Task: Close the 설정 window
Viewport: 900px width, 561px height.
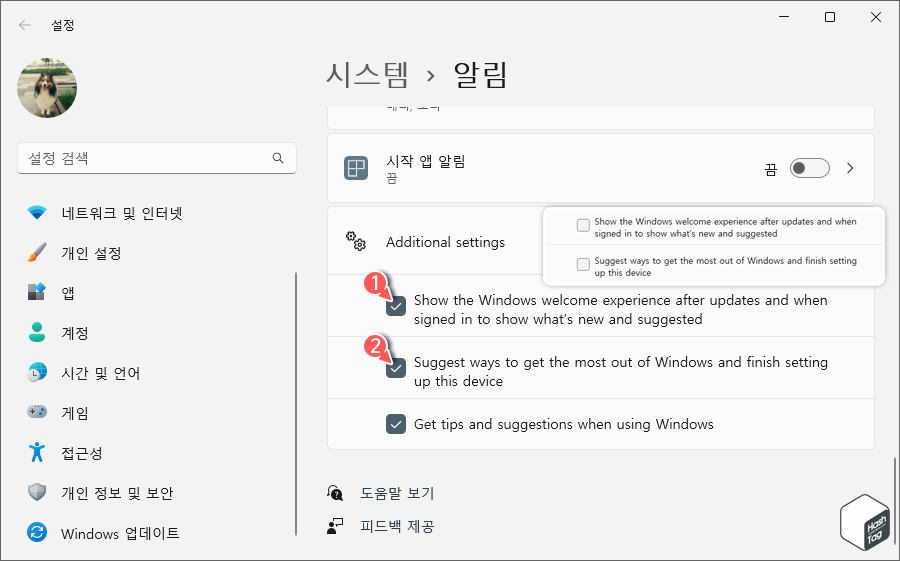Action: tap(876, 17)
